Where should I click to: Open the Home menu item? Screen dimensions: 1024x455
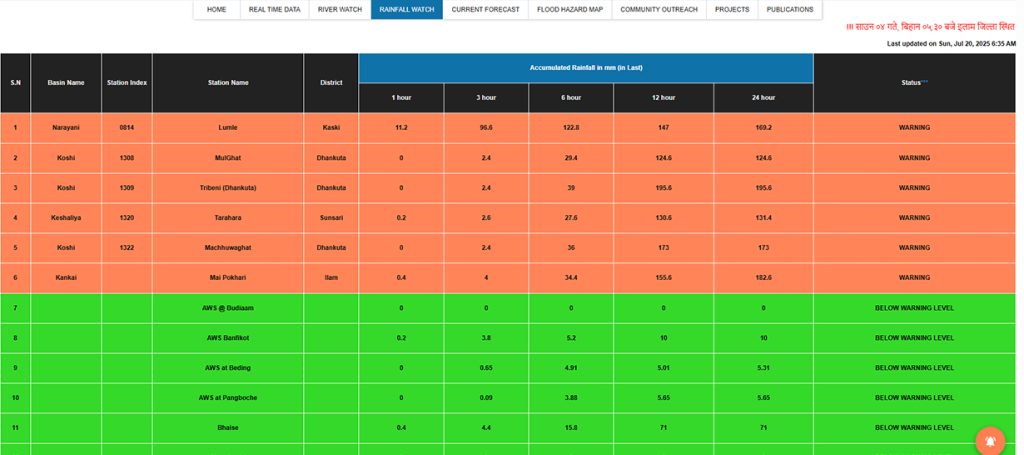point(216,9)
